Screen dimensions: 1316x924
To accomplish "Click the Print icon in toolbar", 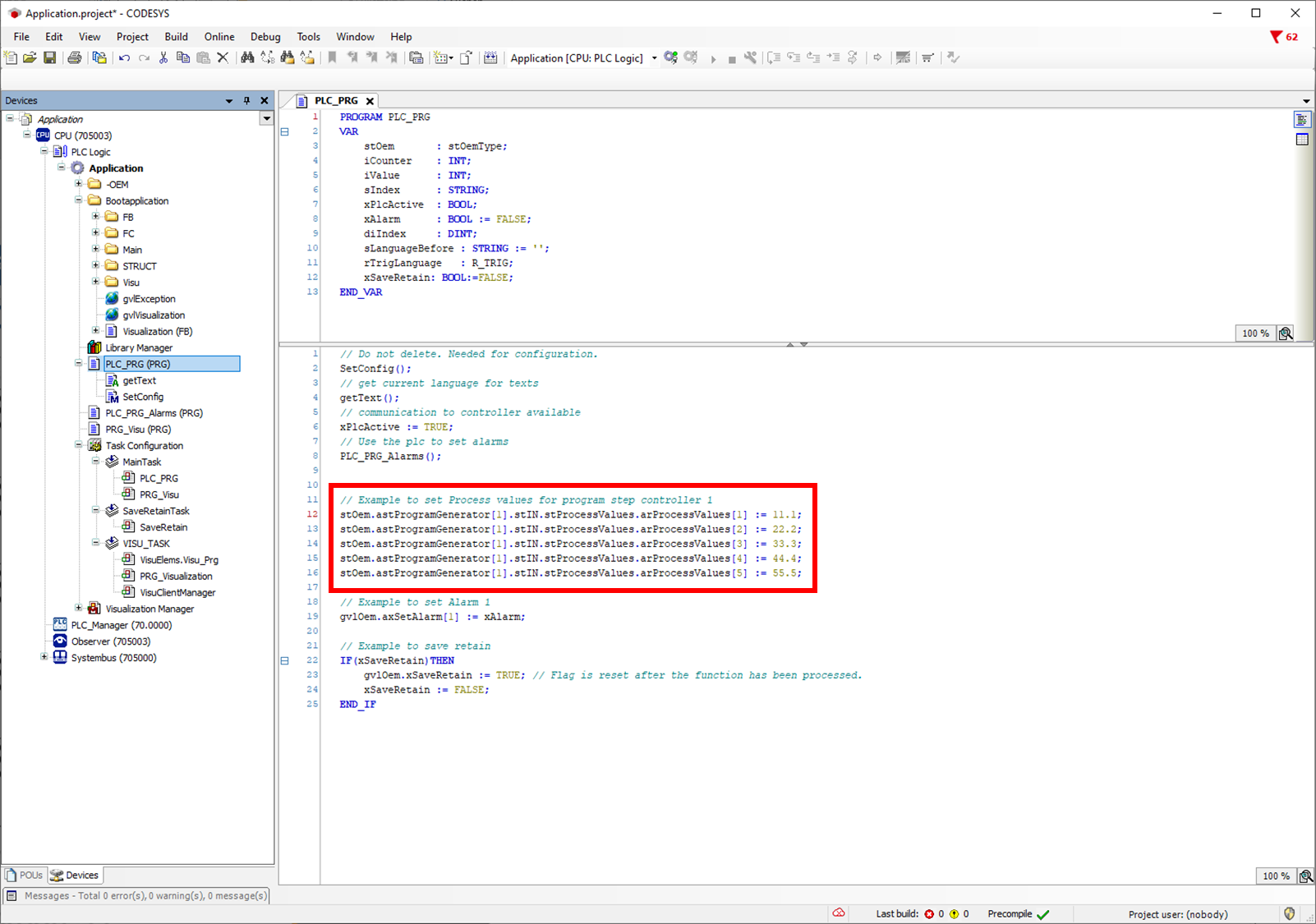I will pos(75,57).
